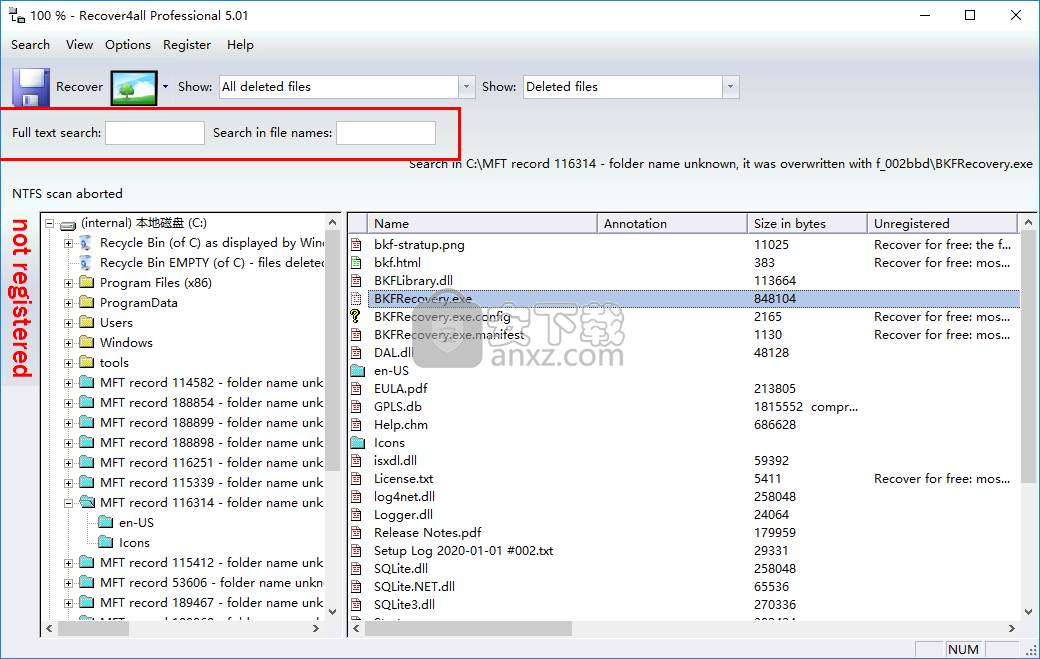Screen dimensions: 1040x659
Task: Select the Setup Log 2020-01-01 #002.txt file
Action: pos(463,550)
